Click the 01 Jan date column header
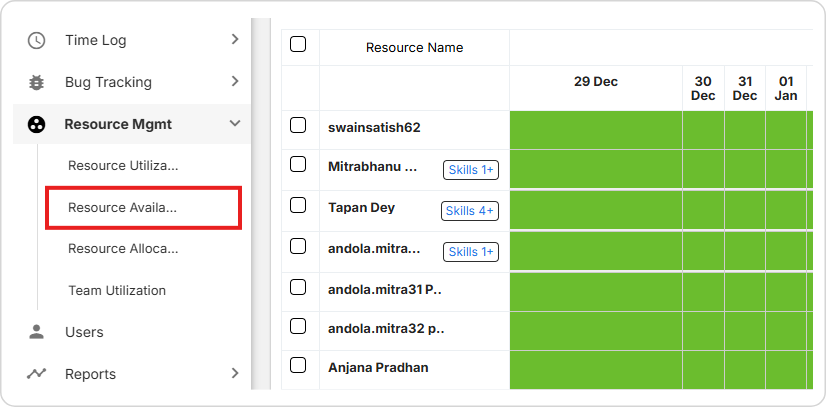Image resolution: width=826 pixels, height=407 pixels. (786, 88)
